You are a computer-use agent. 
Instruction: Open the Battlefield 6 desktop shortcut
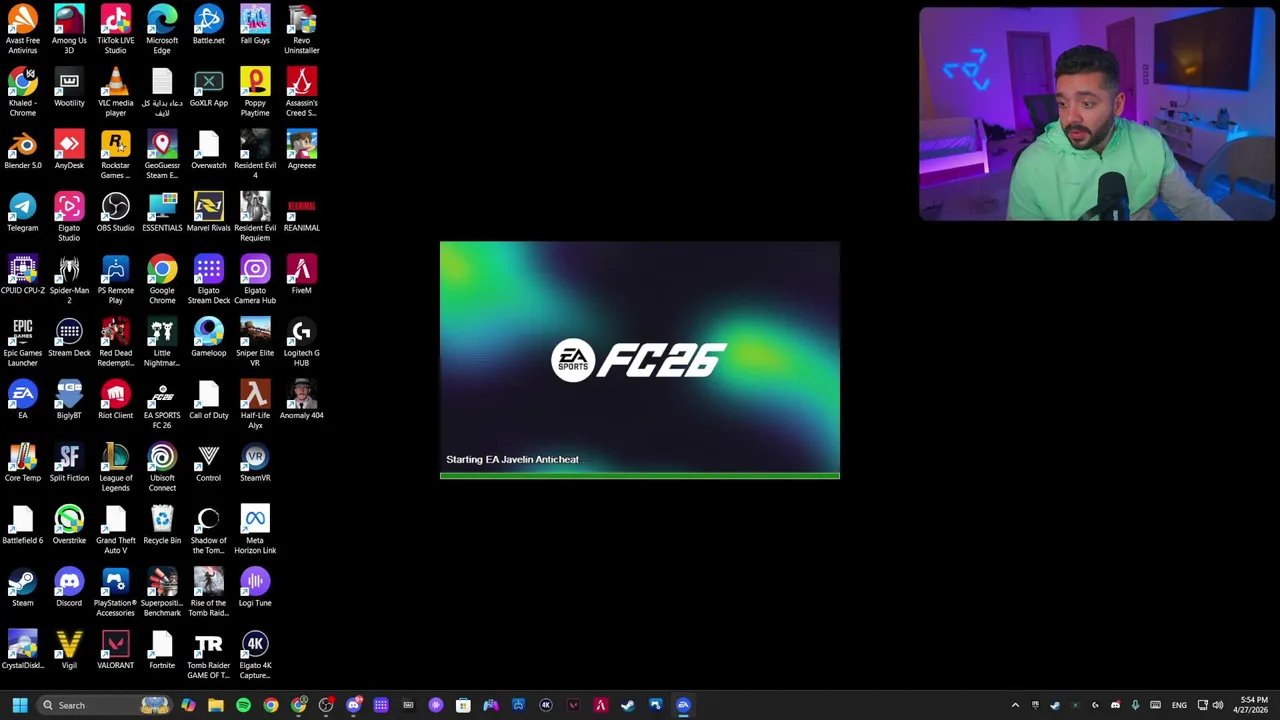click(x=22, y=525)
